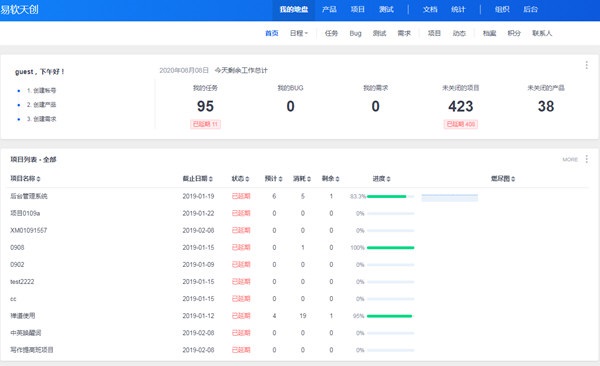Click the 100% progress bar for 0908

(390, 248)
